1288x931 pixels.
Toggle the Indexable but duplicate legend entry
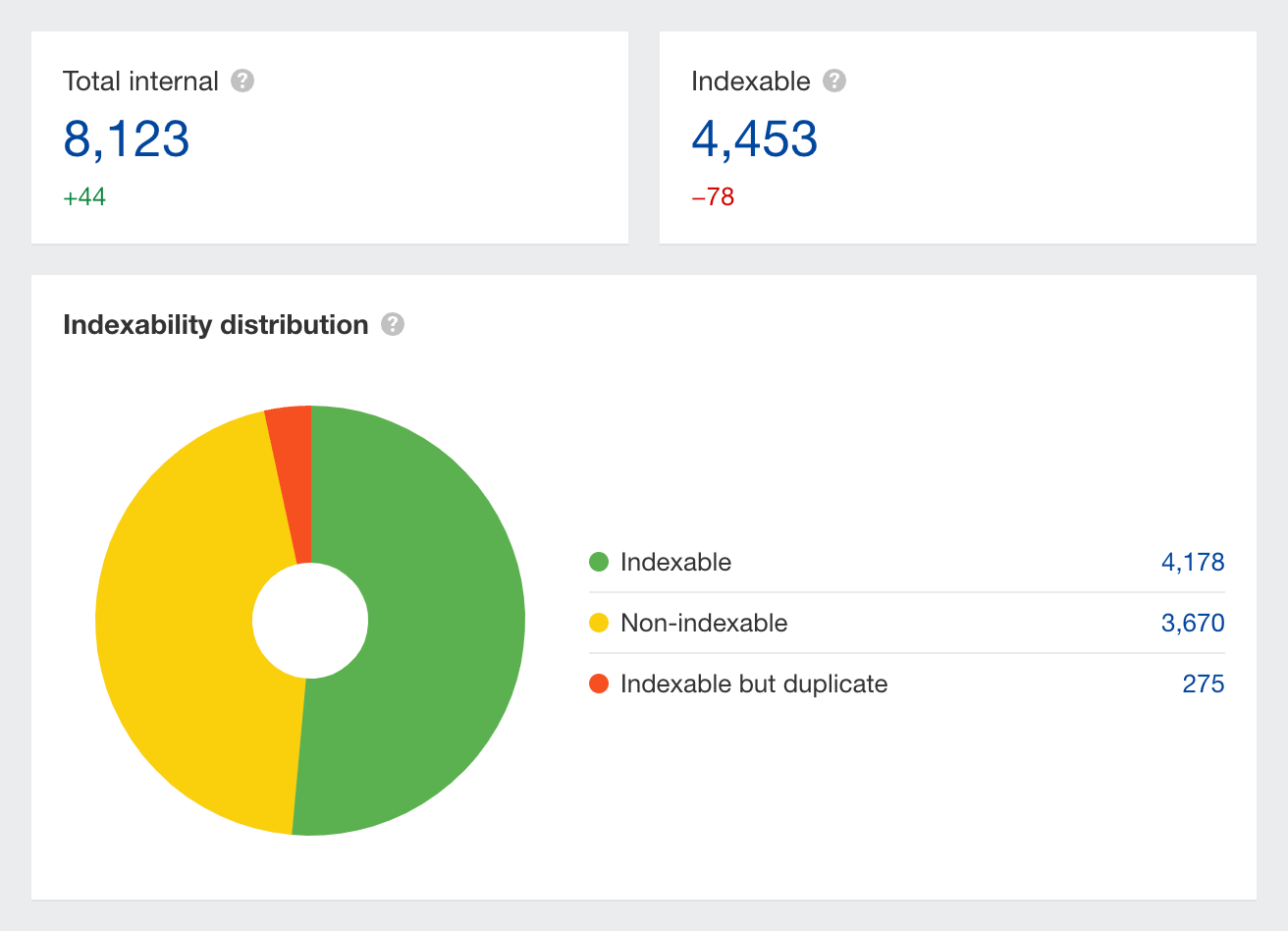[x=753, y=684]
